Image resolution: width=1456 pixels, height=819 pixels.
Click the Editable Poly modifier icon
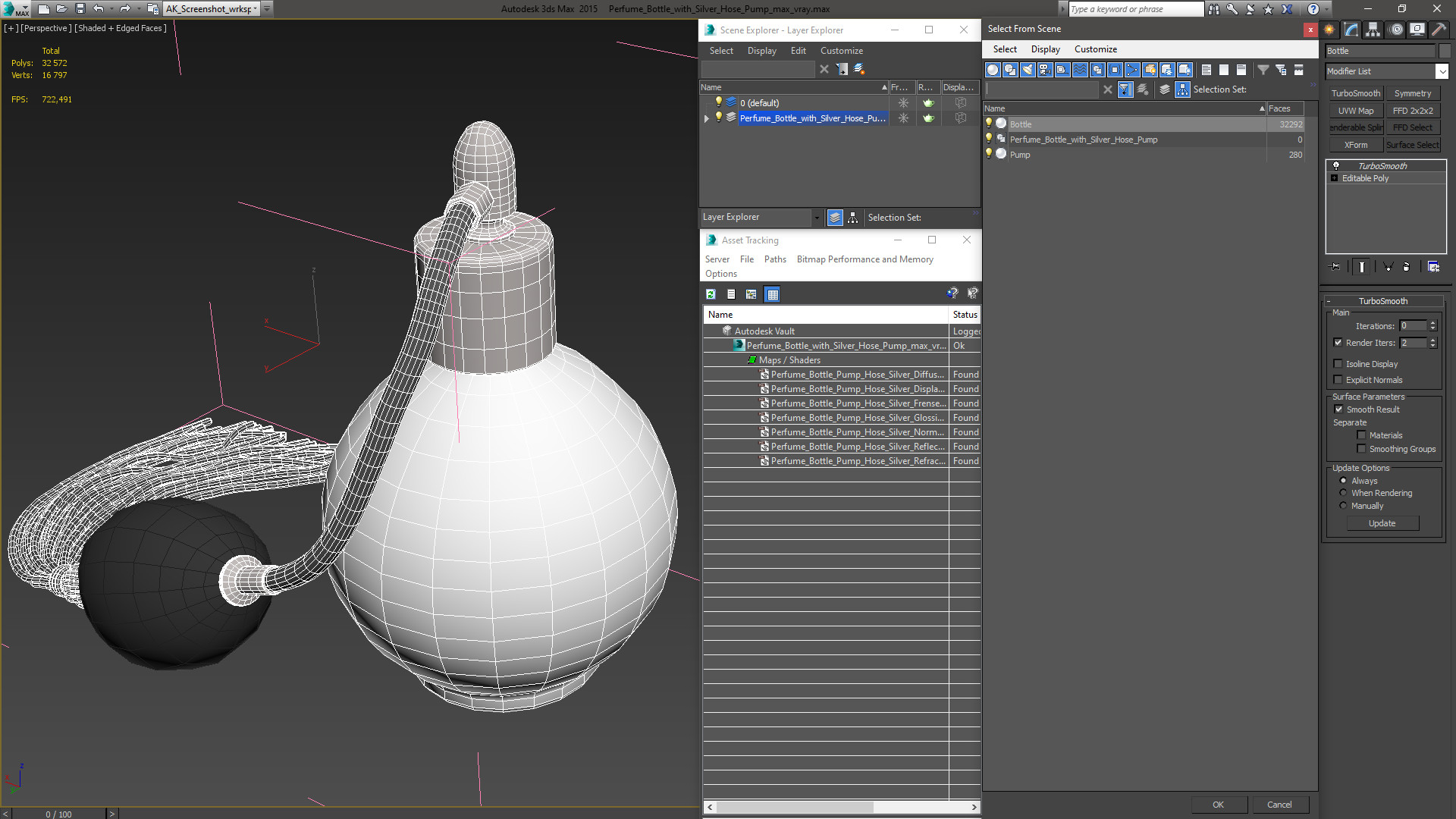[1336, 178]
